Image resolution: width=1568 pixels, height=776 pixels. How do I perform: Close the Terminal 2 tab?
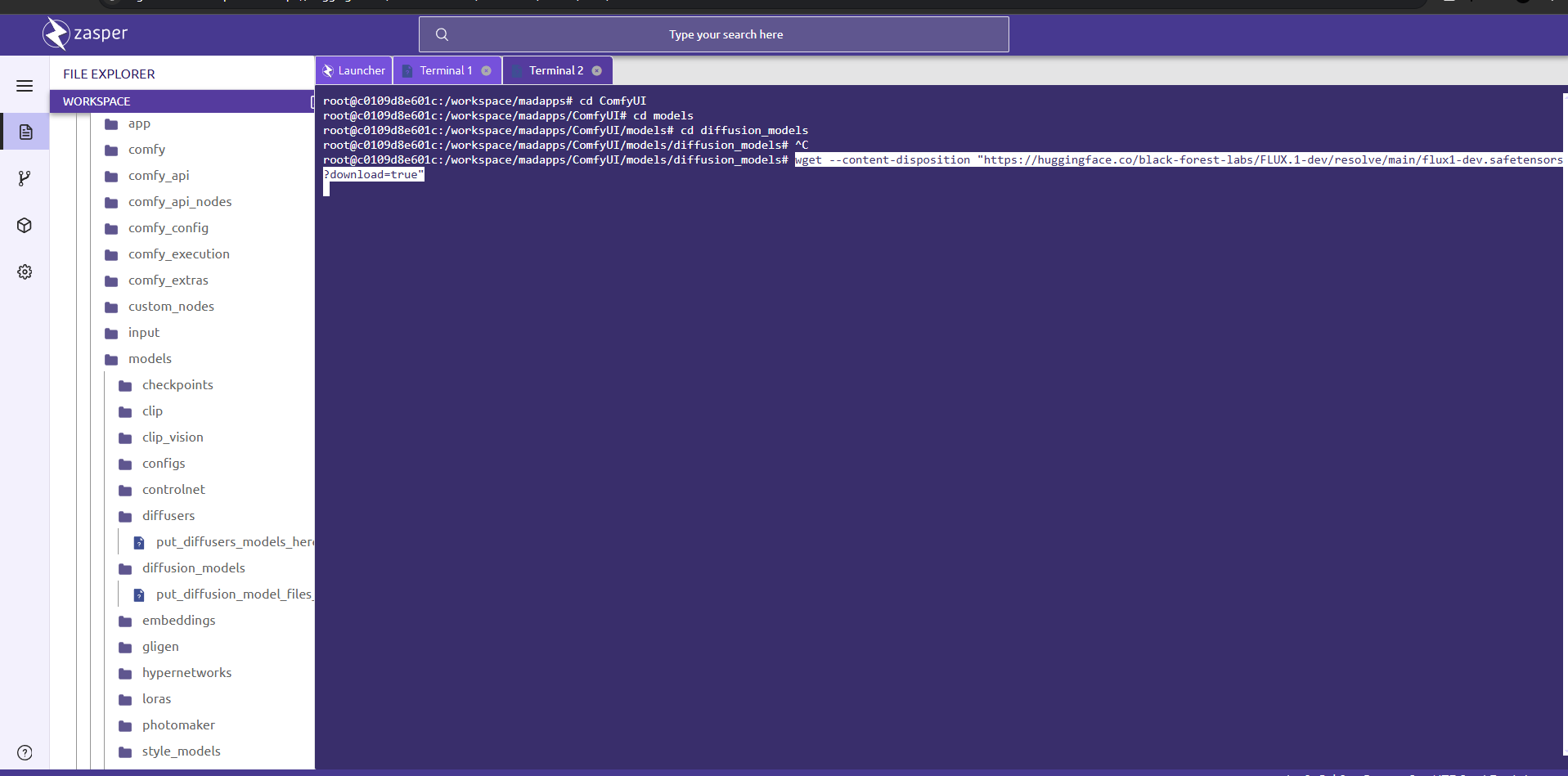coord(596,70)
